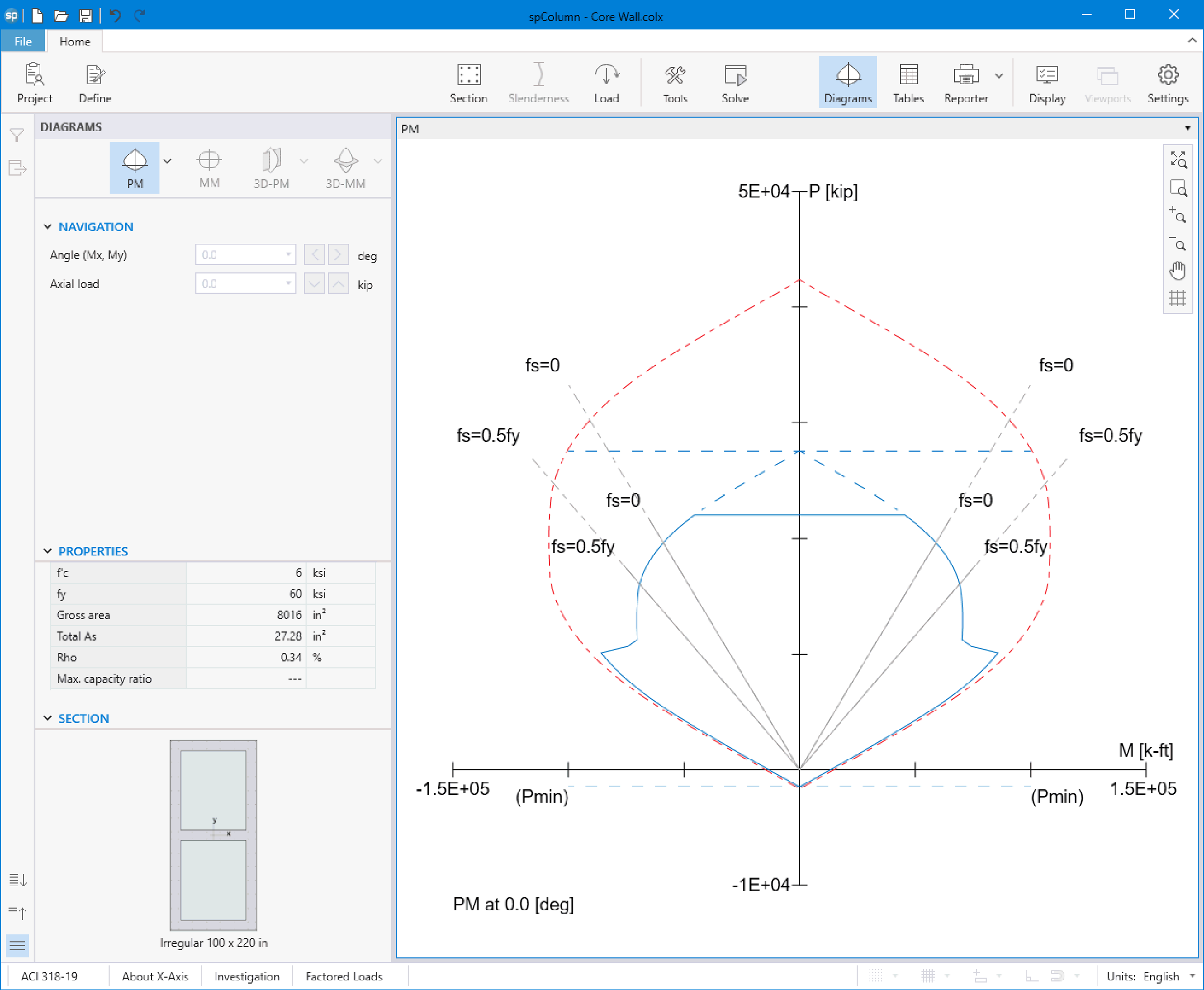Open the Axial load combo box

(245, 284)
